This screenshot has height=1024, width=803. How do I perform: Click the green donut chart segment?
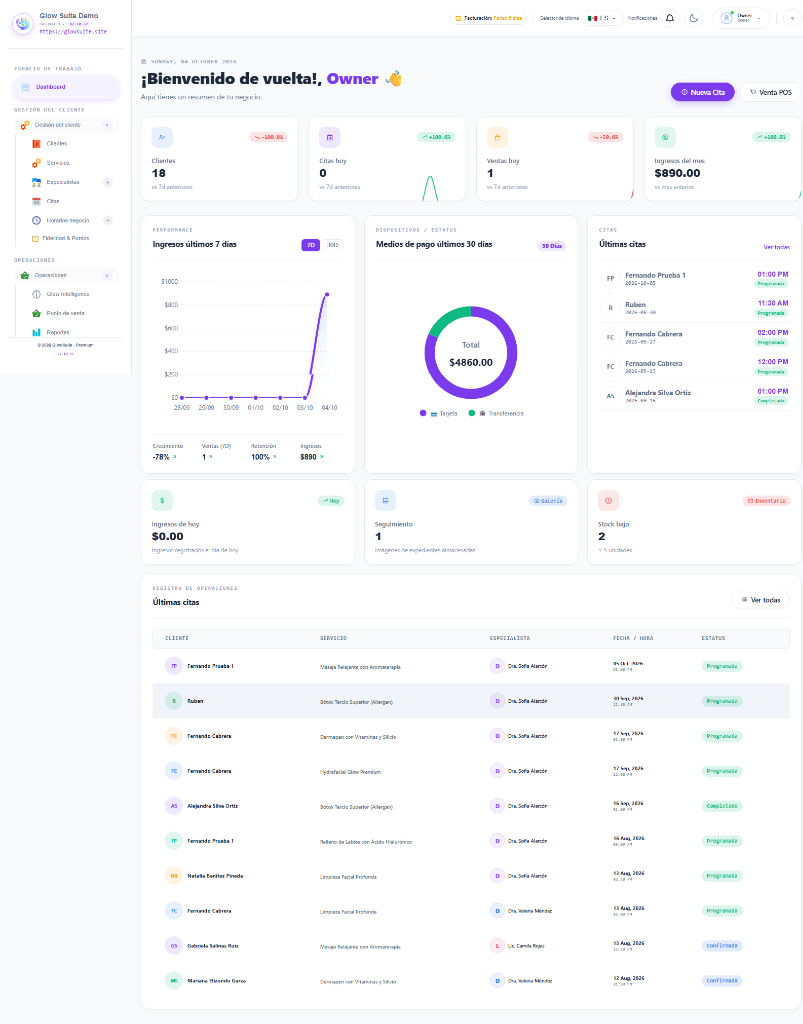(447, 318)
